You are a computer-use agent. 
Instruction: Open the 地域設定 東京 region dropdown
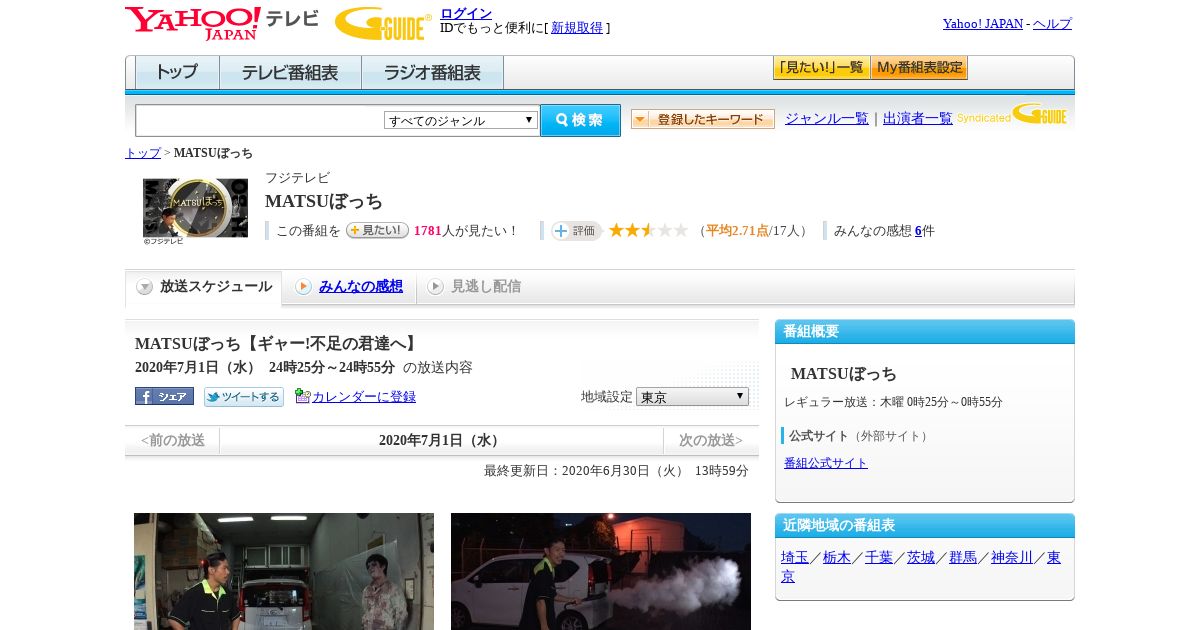click(692, 396)
